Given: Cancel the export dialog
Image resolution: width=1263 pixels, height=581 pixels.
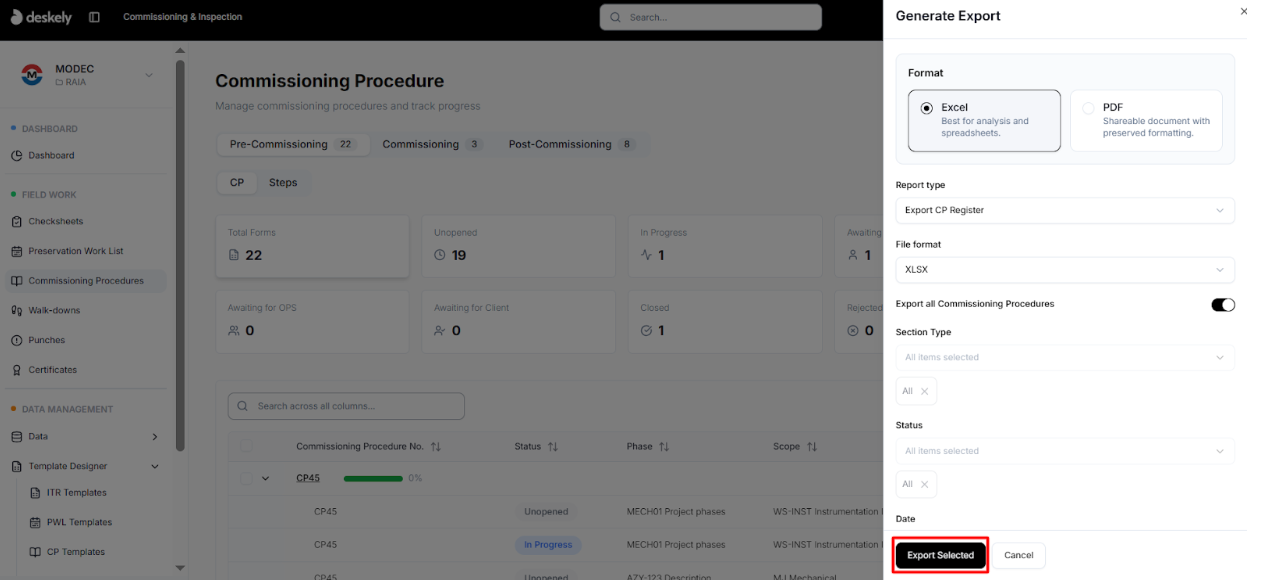Looking at the screenshot, I should click(x=1018, y=555).
